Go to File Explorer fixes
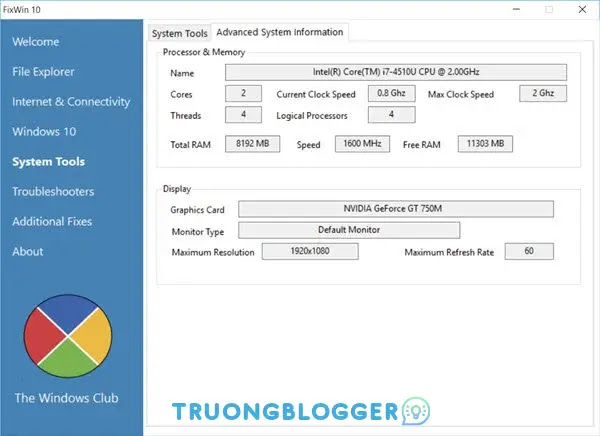The width and height of the screenshot is (600, 436). tap(43, 72)
